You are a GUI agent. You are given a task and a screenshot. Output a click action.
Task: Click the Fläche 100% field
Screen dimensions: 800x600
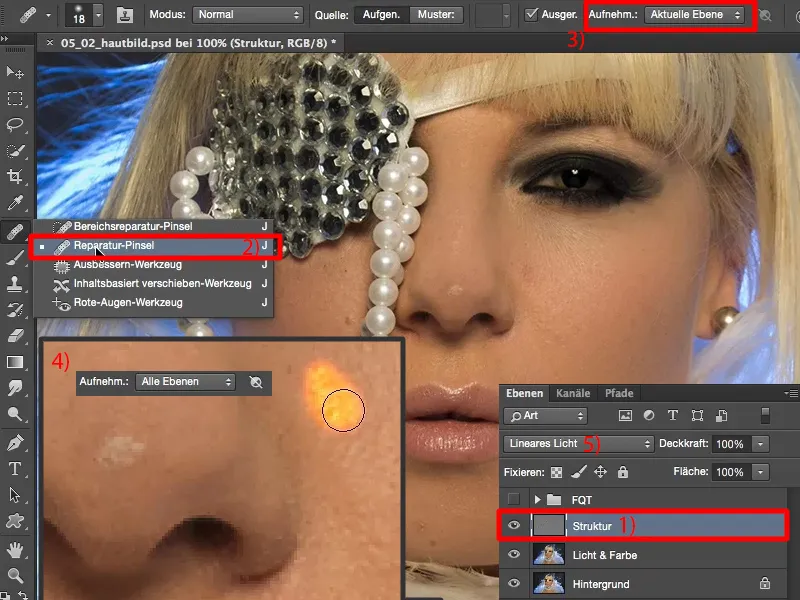(x=732, y=472)
